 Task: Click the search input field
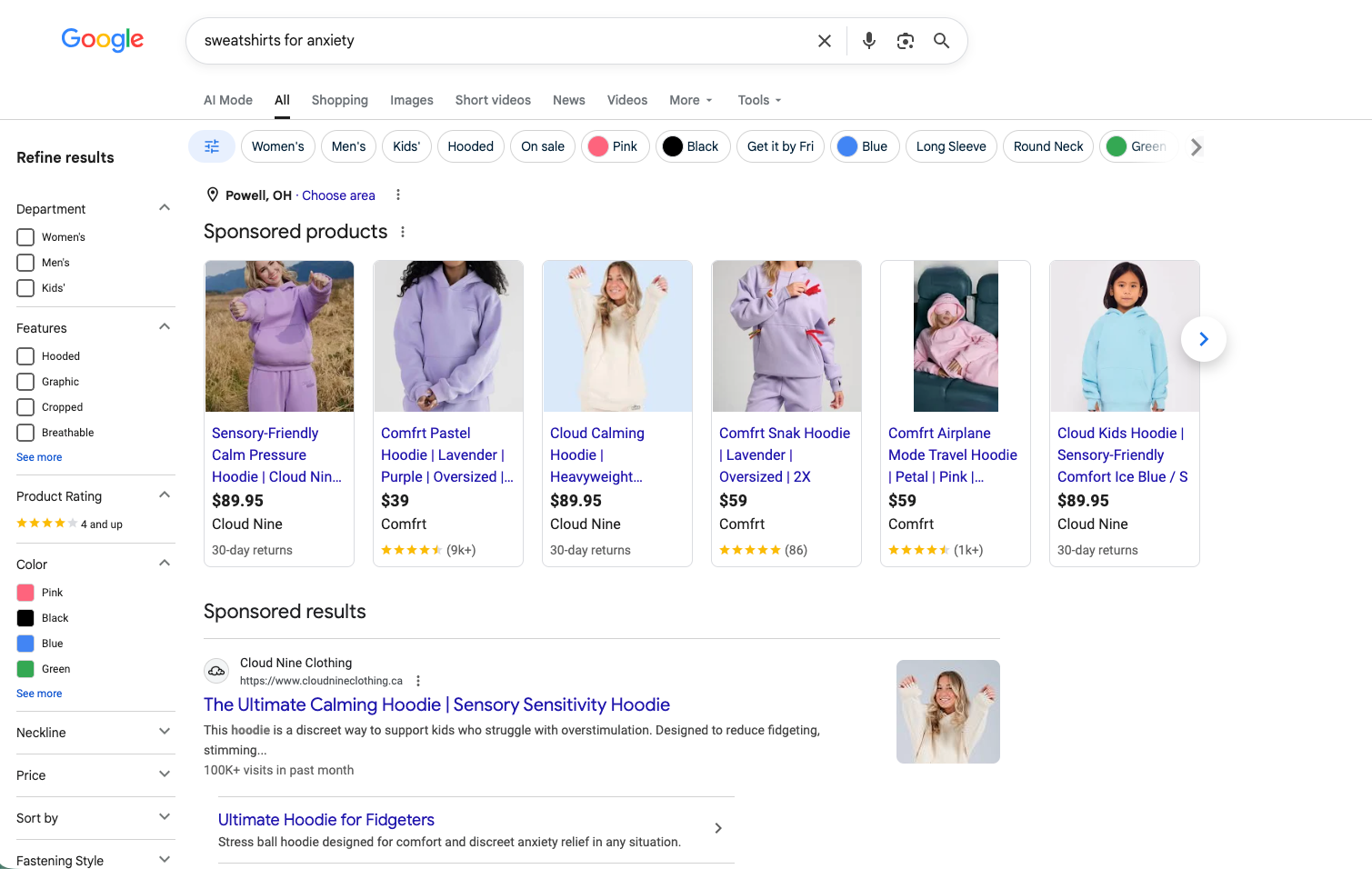point(505,41)
